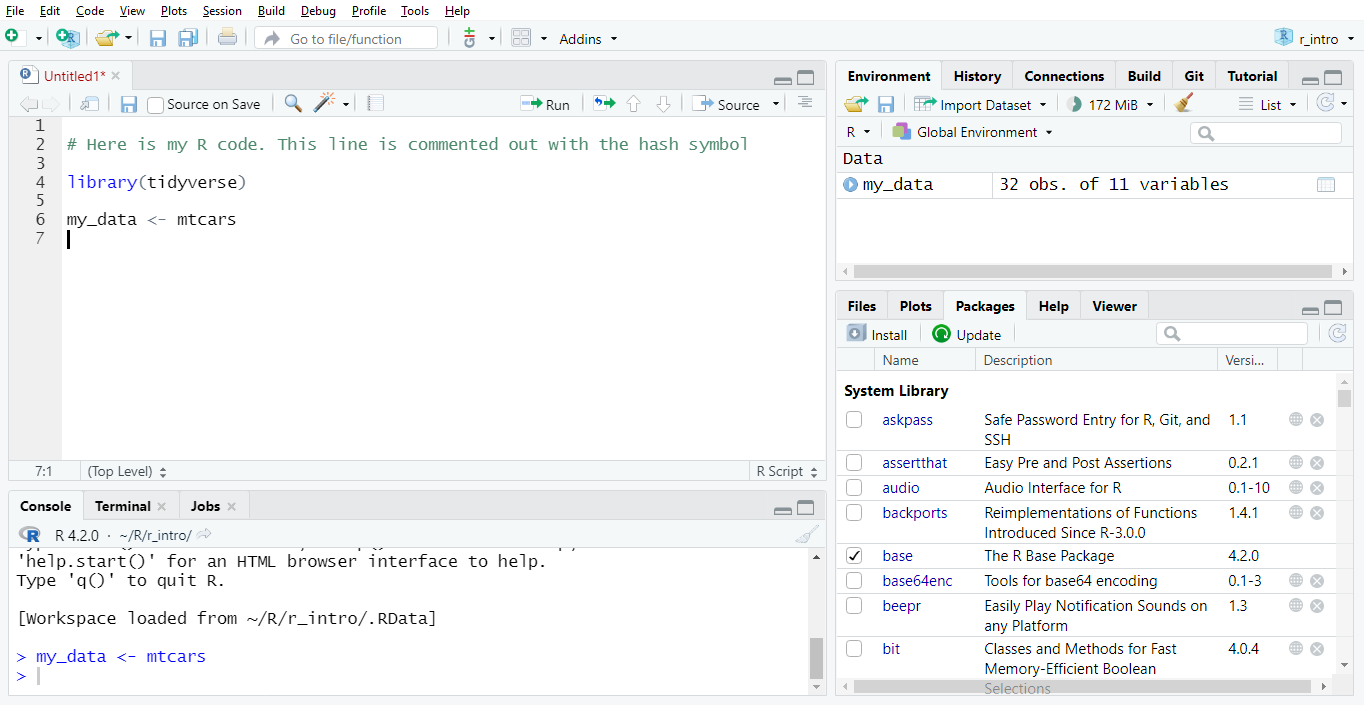Click the horizontal scrollbar in Environment pane
1364x705 pixels.
[x=1090, y=271]
